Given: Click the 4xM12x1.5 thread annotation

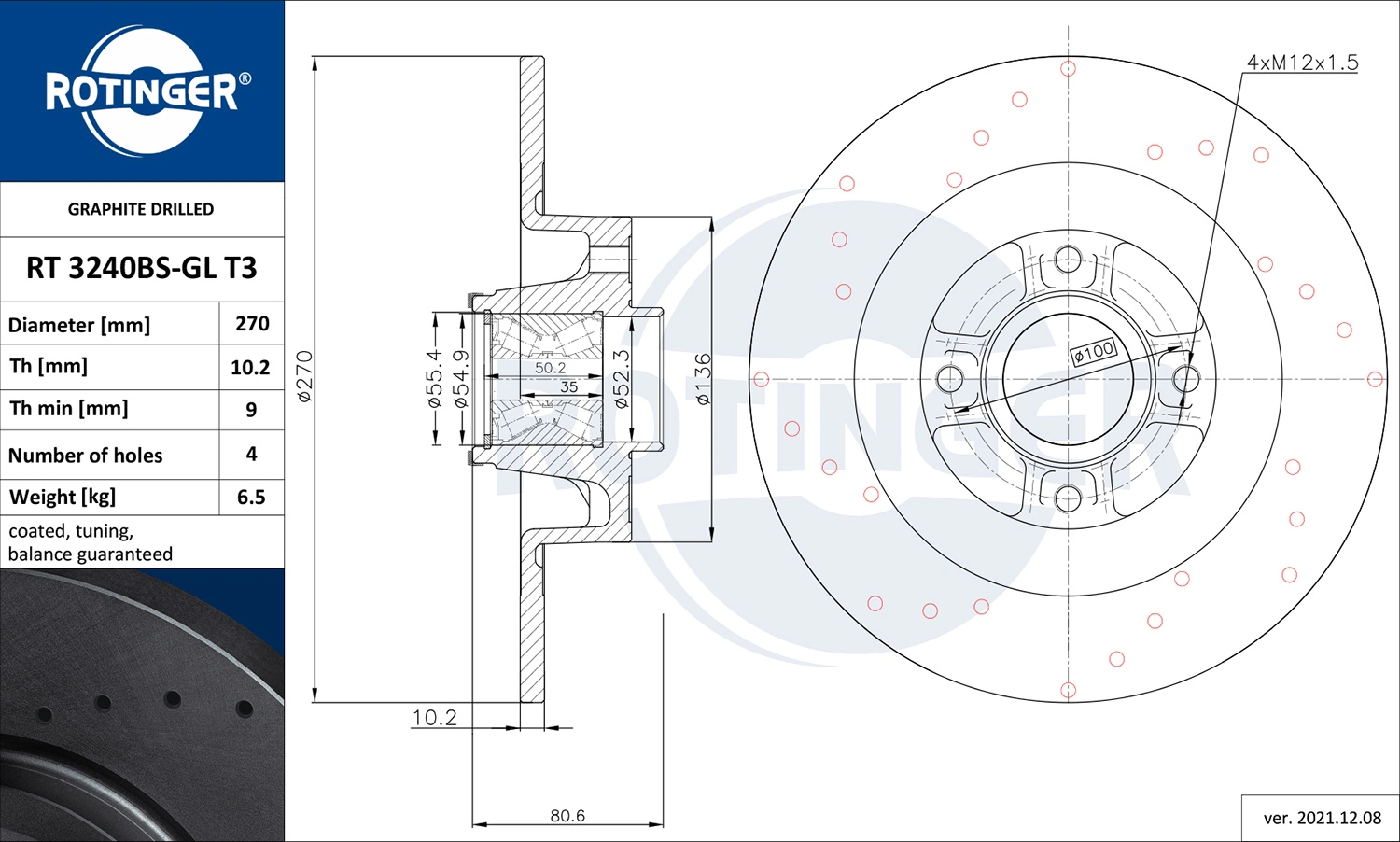Looking at the screenshot, I should pyautogui.click(x=1303, y=63).
